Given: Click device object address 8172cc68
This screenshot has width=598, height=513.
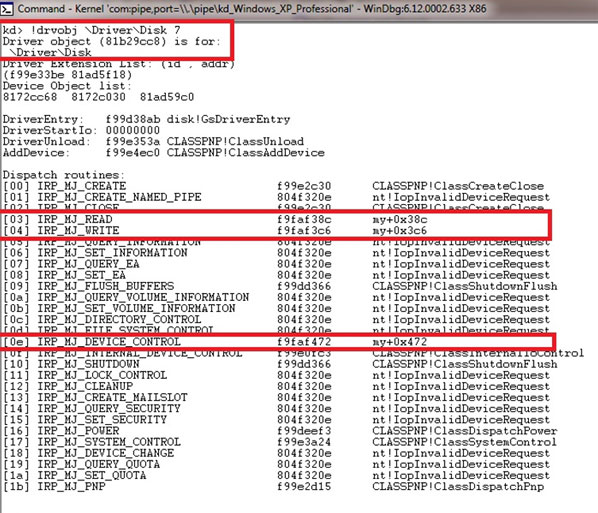Looking at the screenshot, I should [30, 97].
